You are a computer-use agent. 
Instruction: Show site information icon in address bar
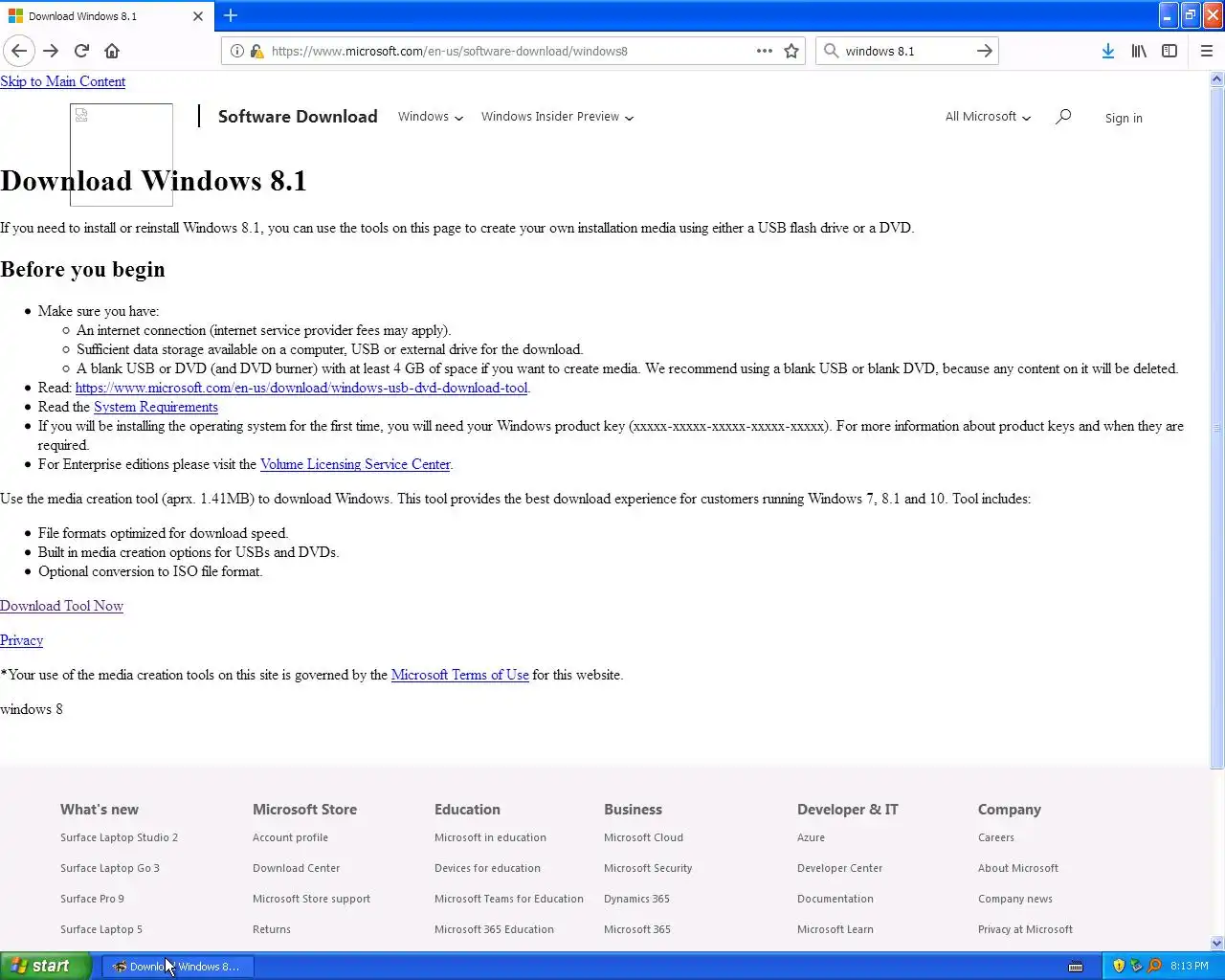(x=237, y=51)
